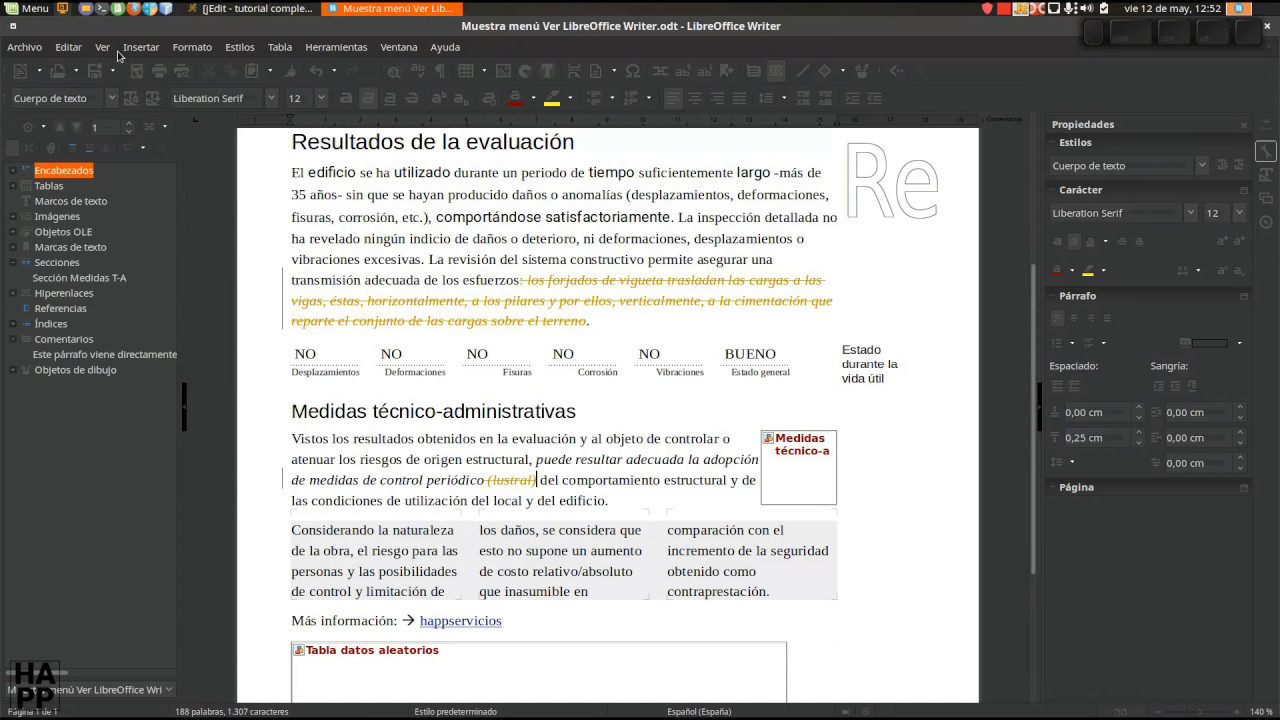This screenshot has width=1280, height=720.
Task: Open the Editar menu
Action: (x=68, y=47)
